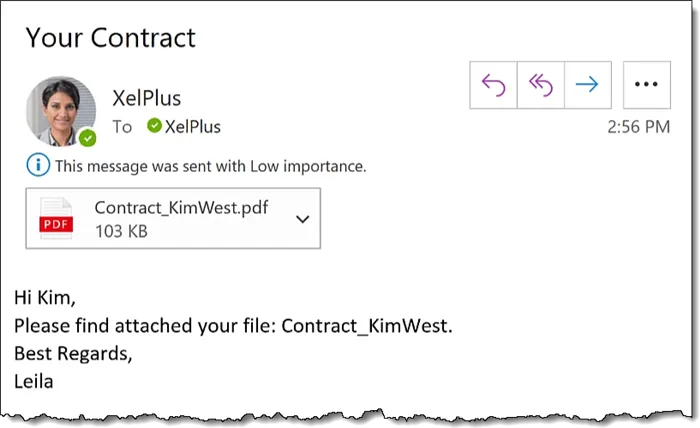Click the 2:56 PM timestamp
This screenshot has height=428, width=700.
pos(638,127)
